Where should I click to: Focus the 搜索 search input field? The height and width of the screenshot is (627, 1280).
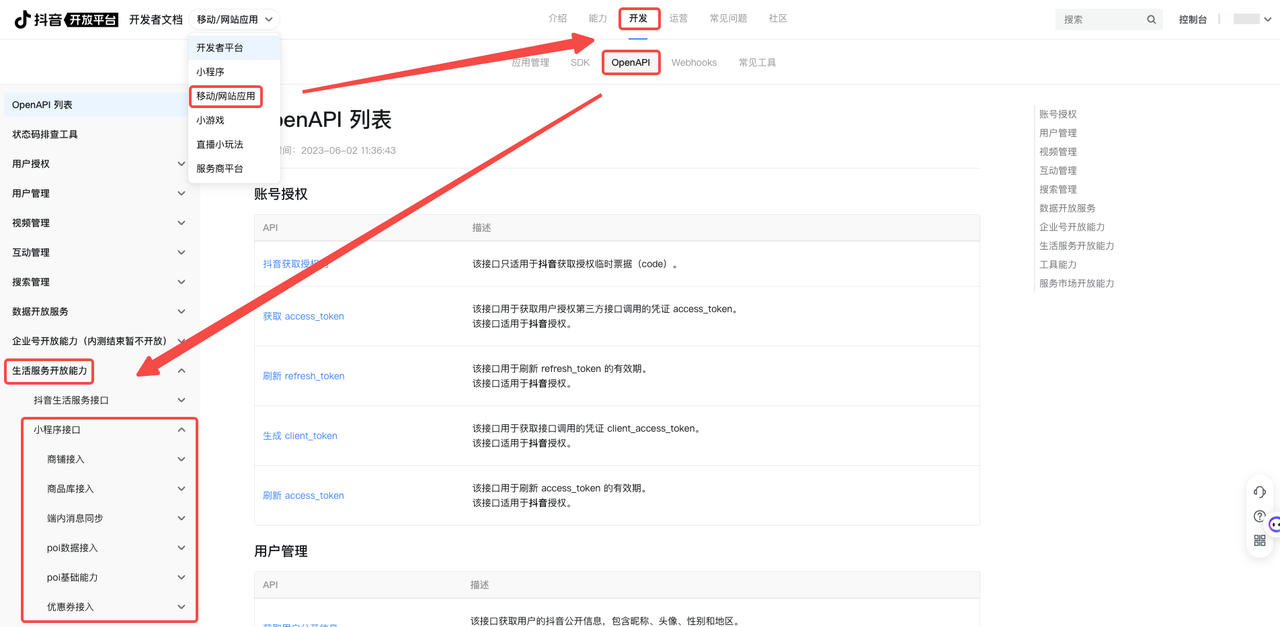coord(1100,20)
